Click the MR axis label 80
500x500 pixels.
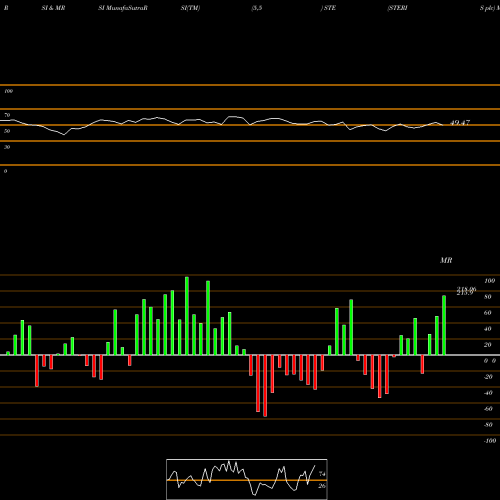point(488,297)
